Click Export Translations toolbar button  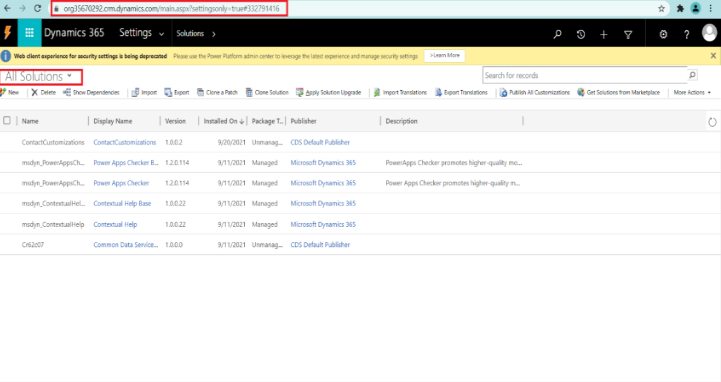[461, 92]
